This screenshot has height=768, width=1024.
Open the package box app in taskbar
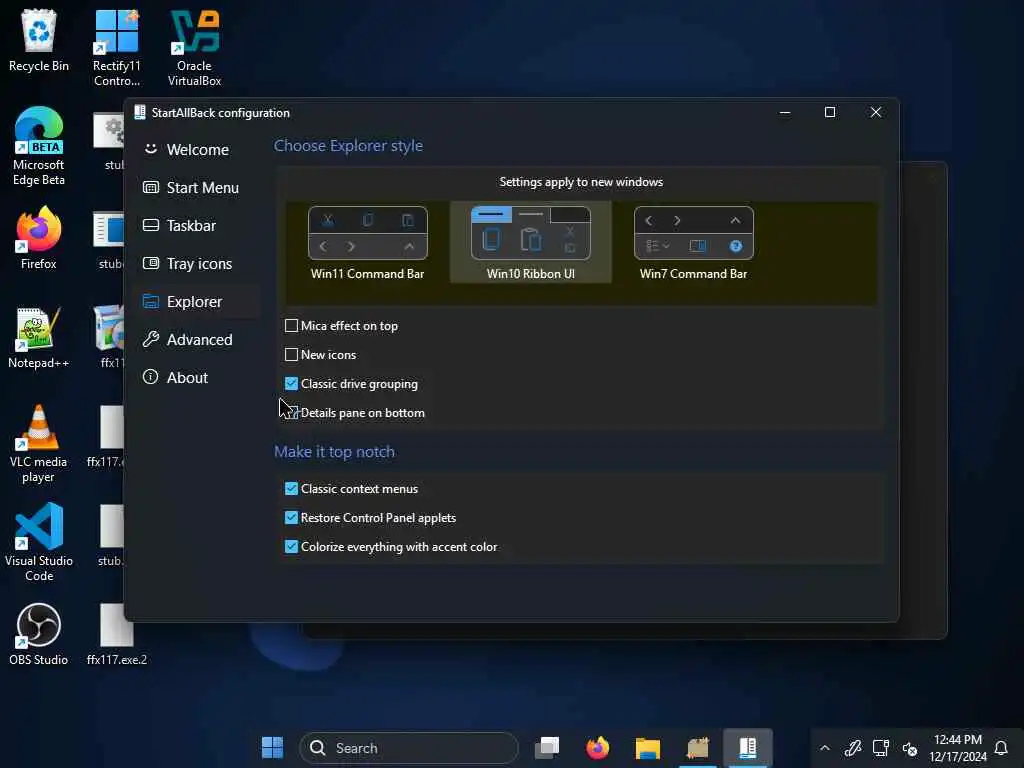pyautogui.click(x=697, y=748)
